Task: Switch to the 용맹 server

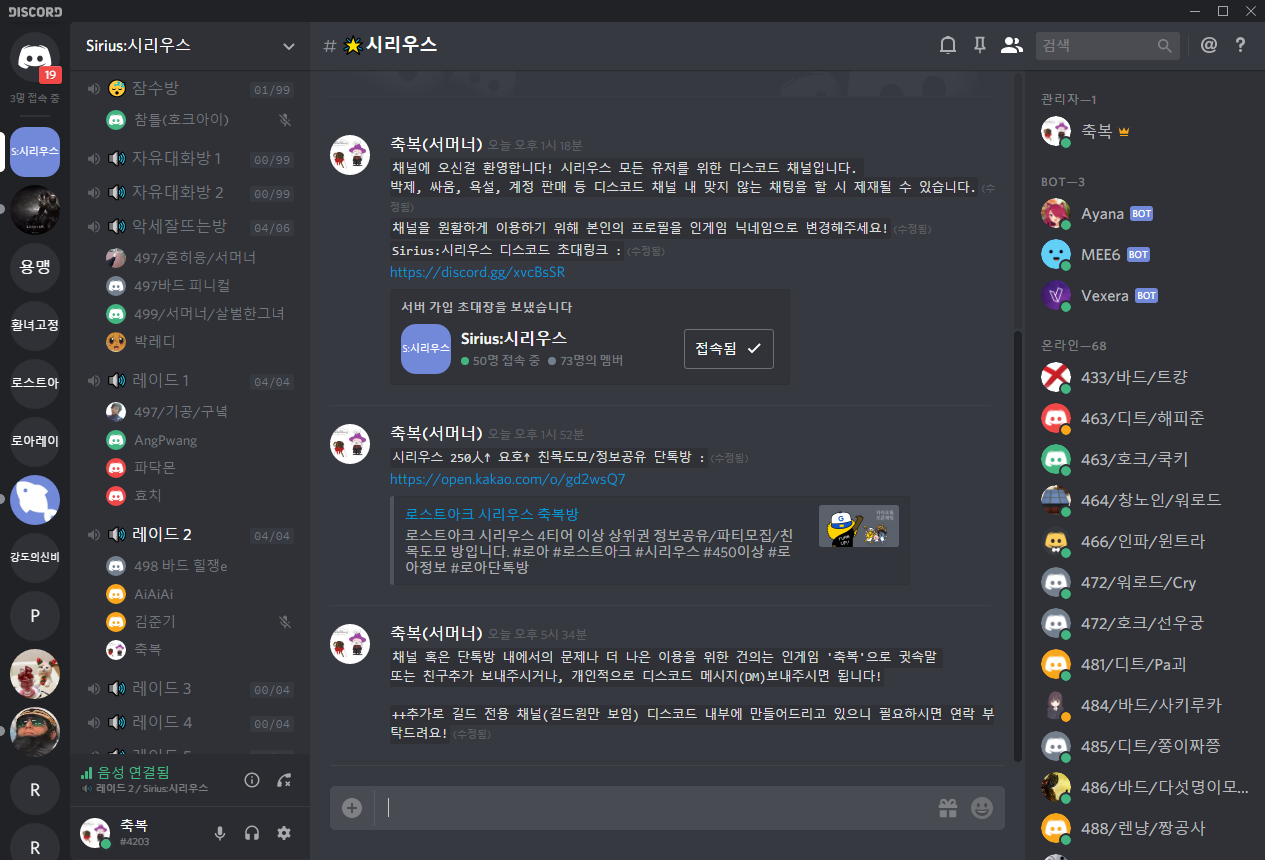Action: pyautogui.click(x=34, y=267)
